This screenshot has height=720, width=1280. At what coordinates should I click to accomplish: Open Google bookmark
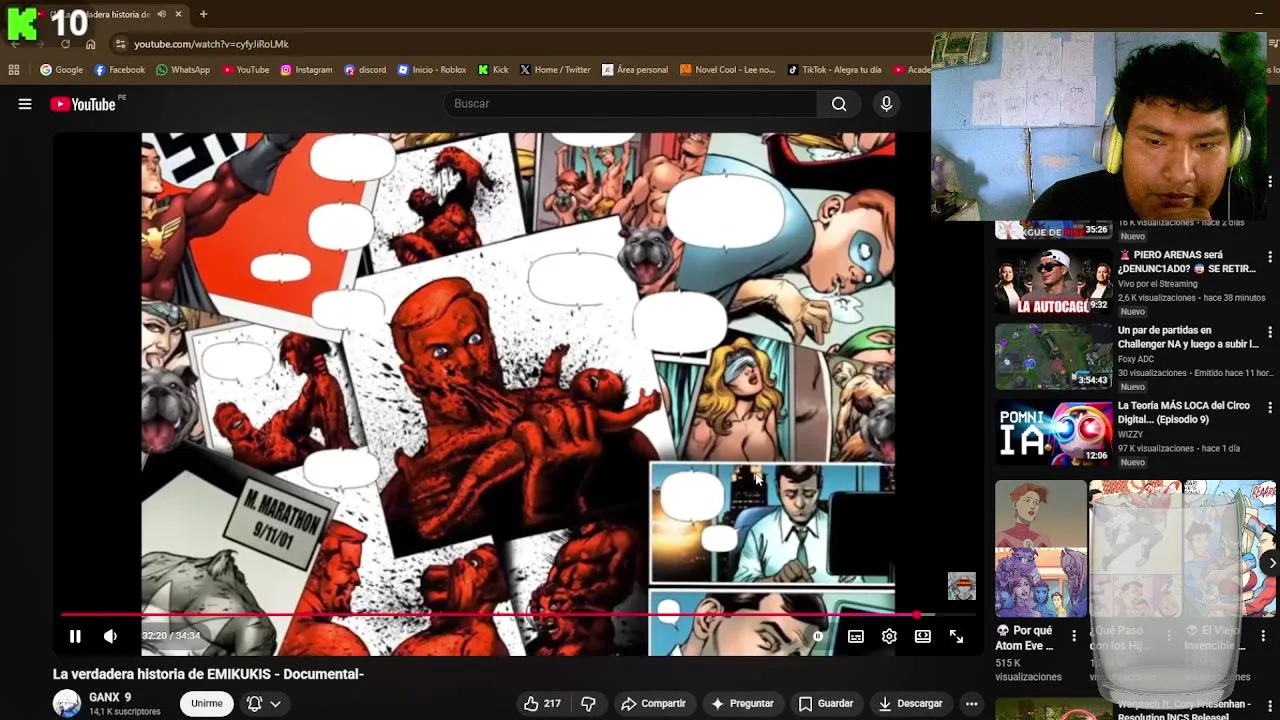(x=61, y=70)
